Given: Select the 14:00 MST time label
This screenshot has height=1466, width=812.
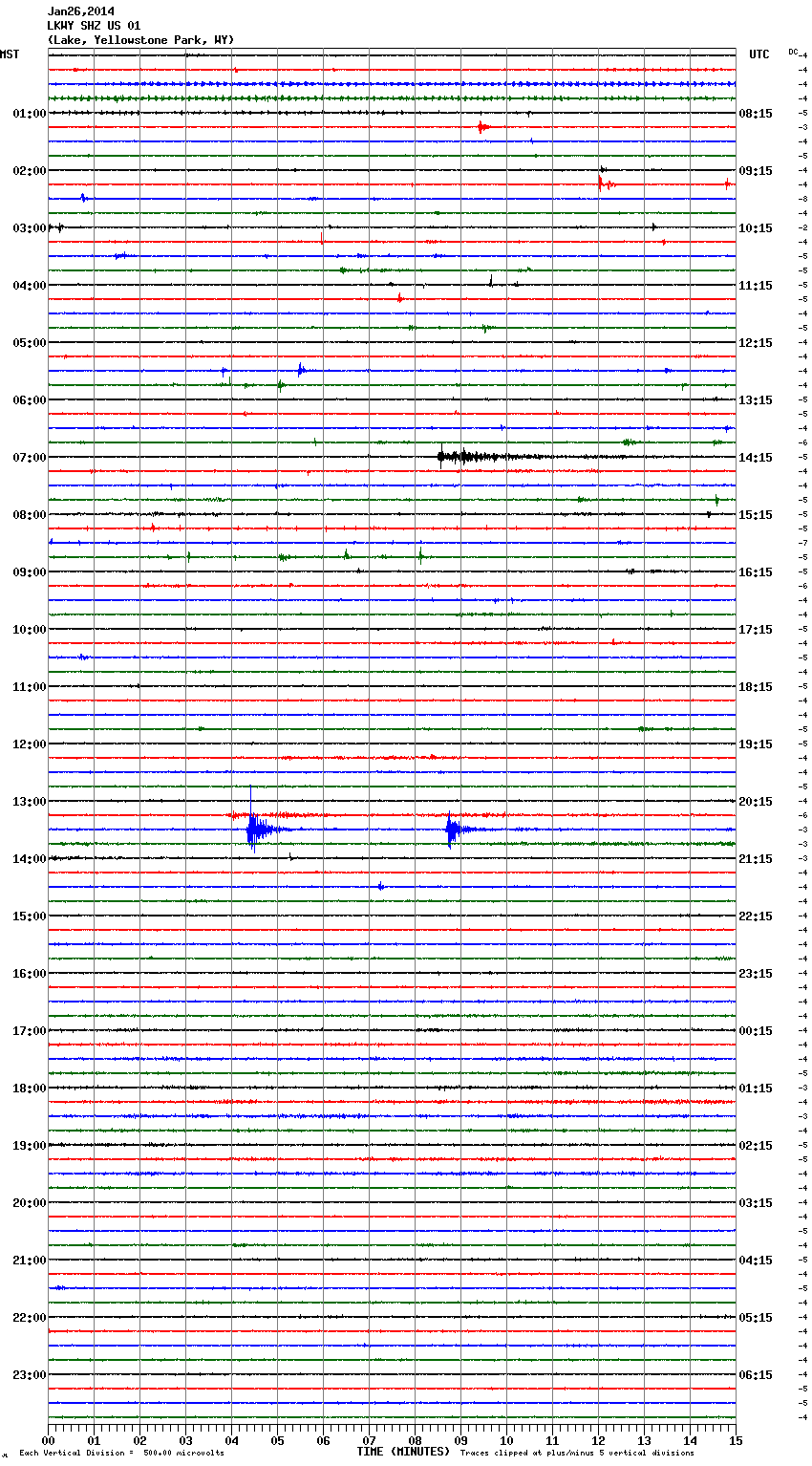Looking at the screenshot, I should [29, 859].
